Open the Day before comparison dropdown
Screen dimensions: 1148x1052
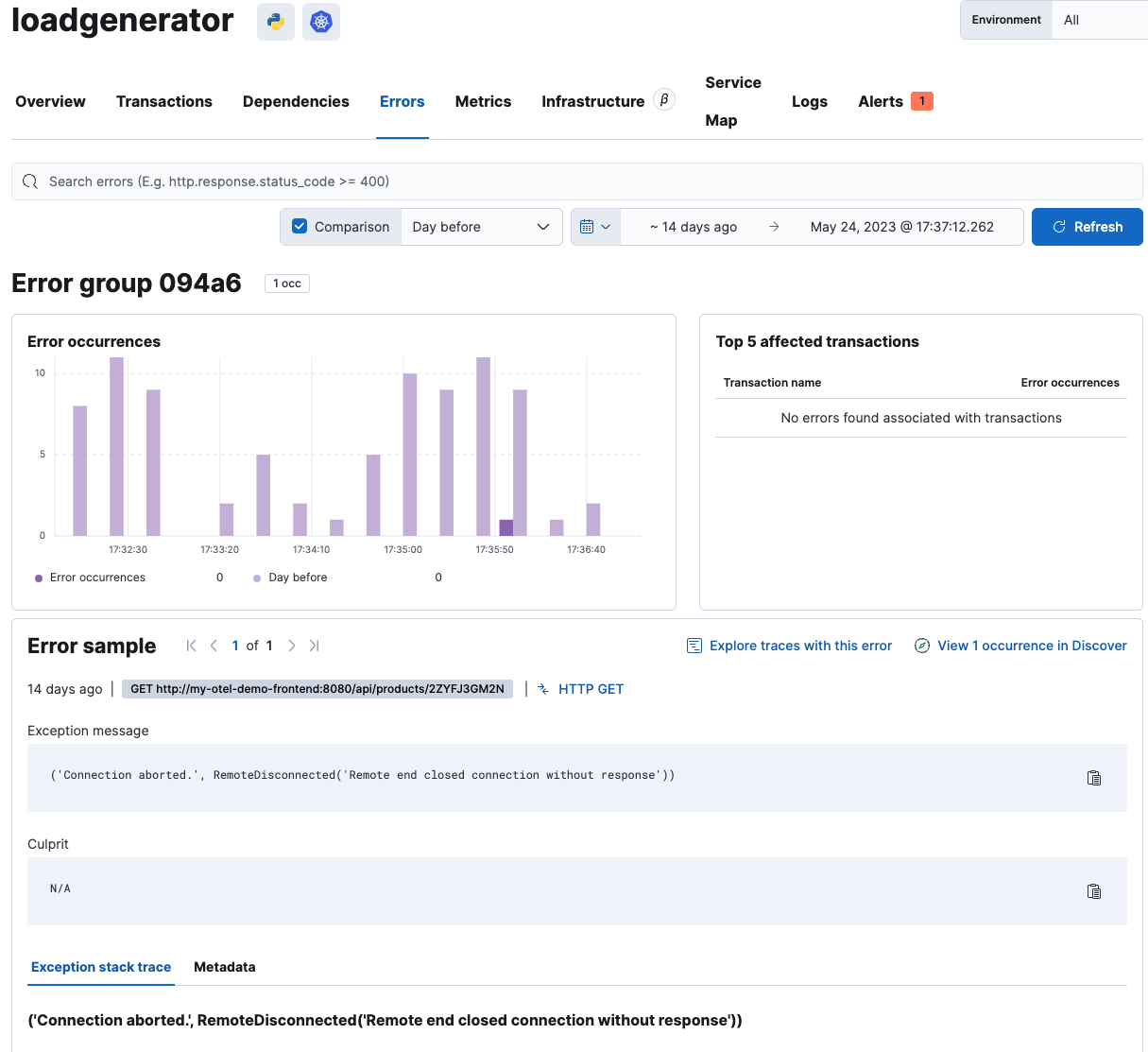481,226
